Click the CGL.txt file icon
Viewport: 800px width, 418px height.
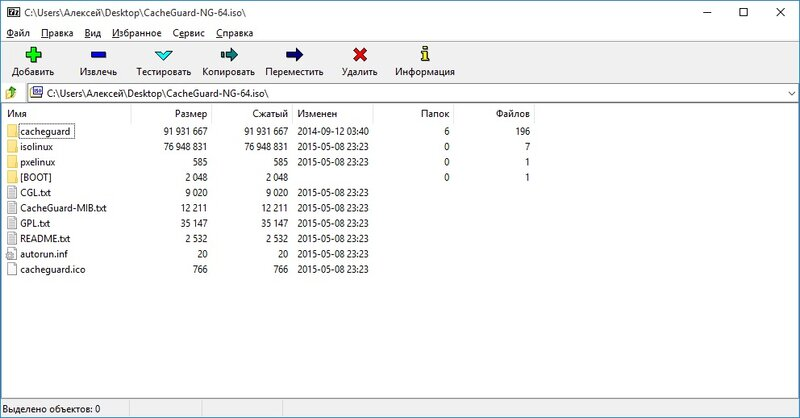pyautogui.click(x=12, y=192)
